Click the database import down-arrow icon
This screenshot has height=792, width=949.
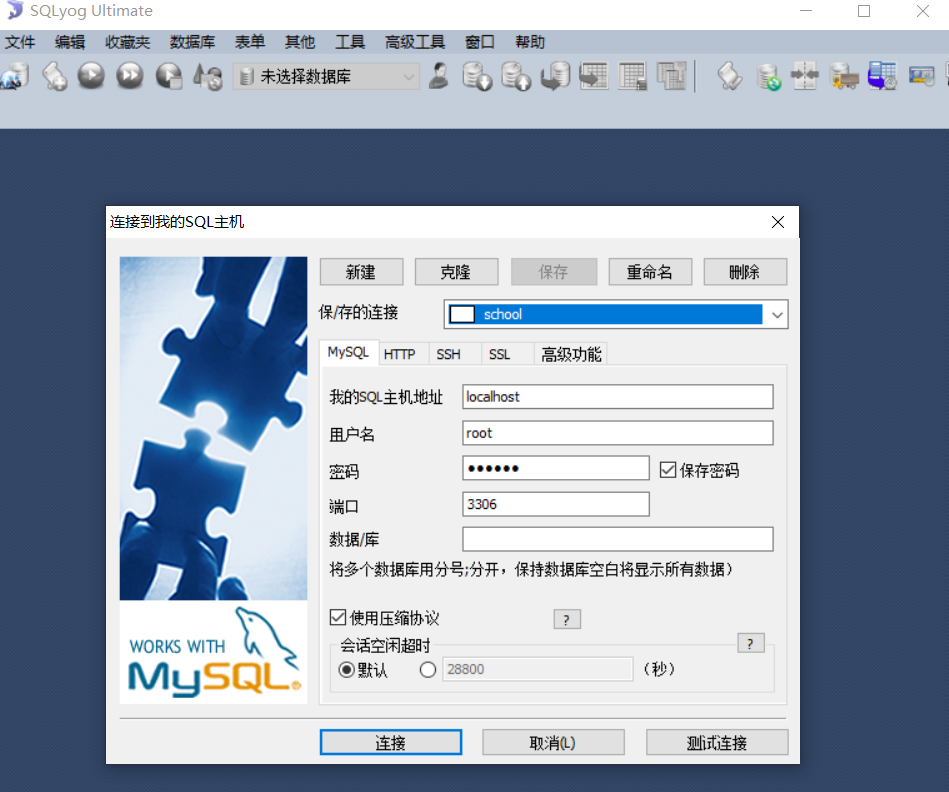pyautogui.click(x=477, y=76)
